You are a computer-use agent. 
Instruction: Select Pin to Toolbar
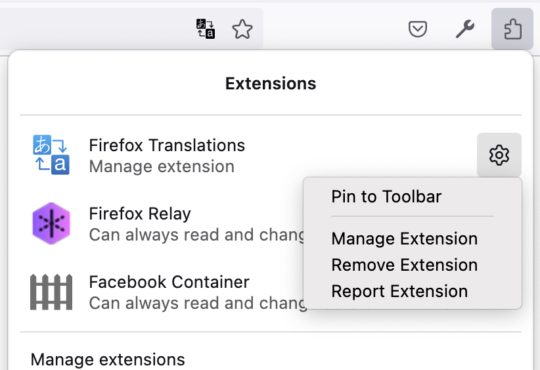386,197
